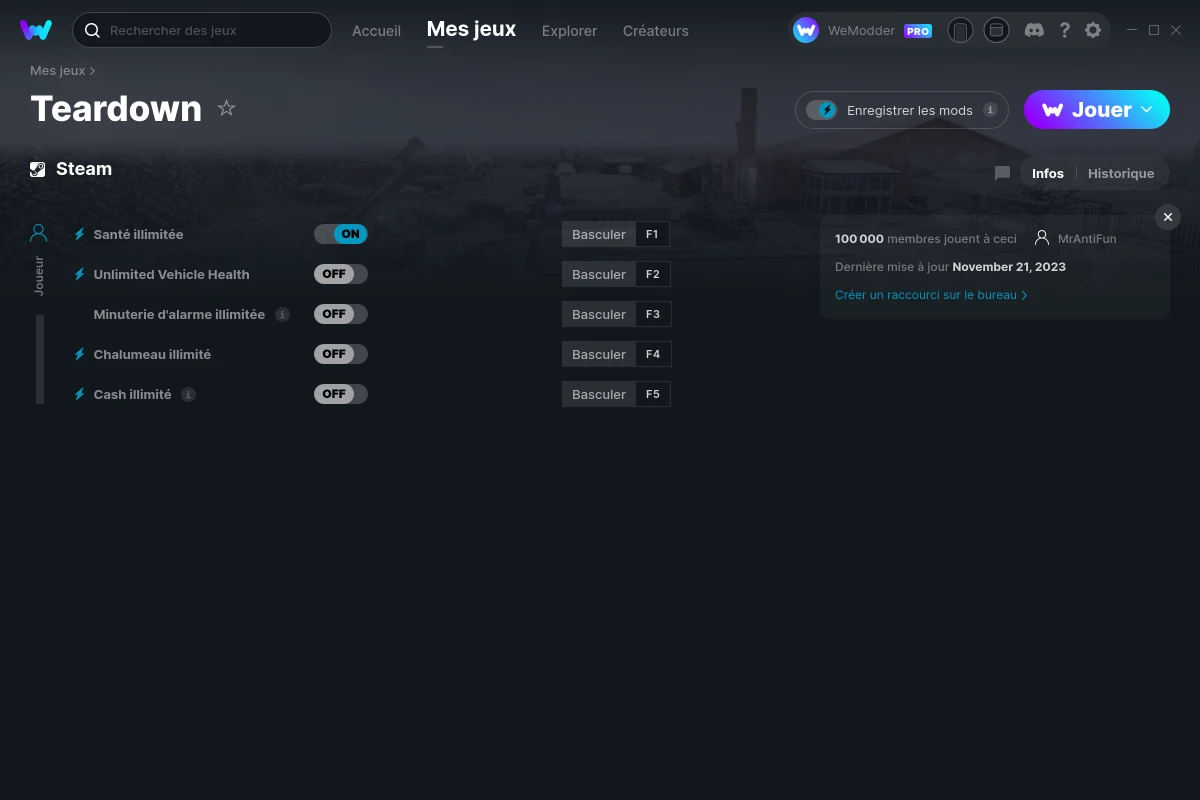The width and height of the screenshot is (1200, 800).
Task: Click lightning icon beside Santé illimitée
Action: pos(80,234)
